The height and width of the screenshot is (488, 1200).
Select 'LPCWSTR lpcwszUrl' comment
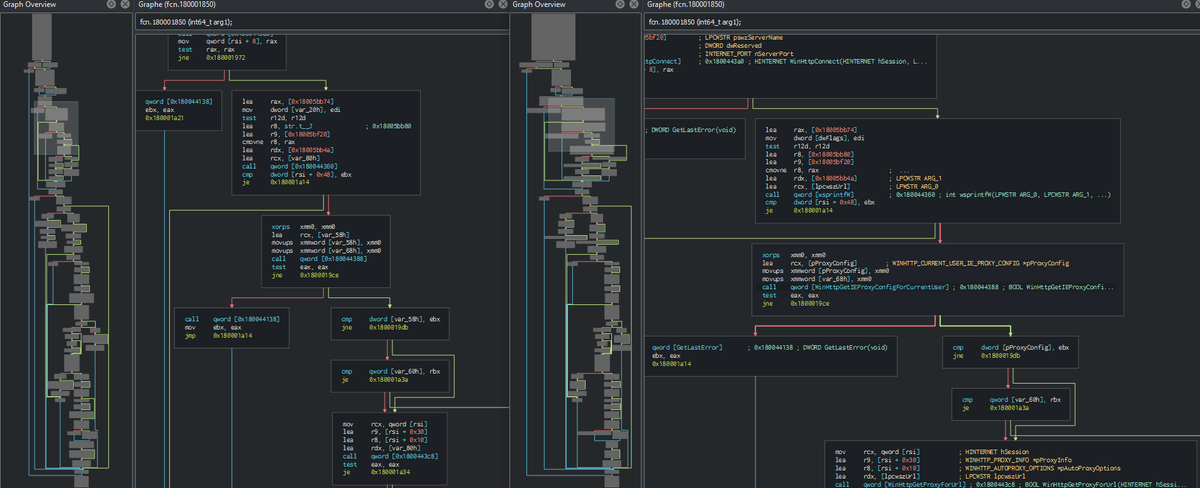(x=996, y=475)
